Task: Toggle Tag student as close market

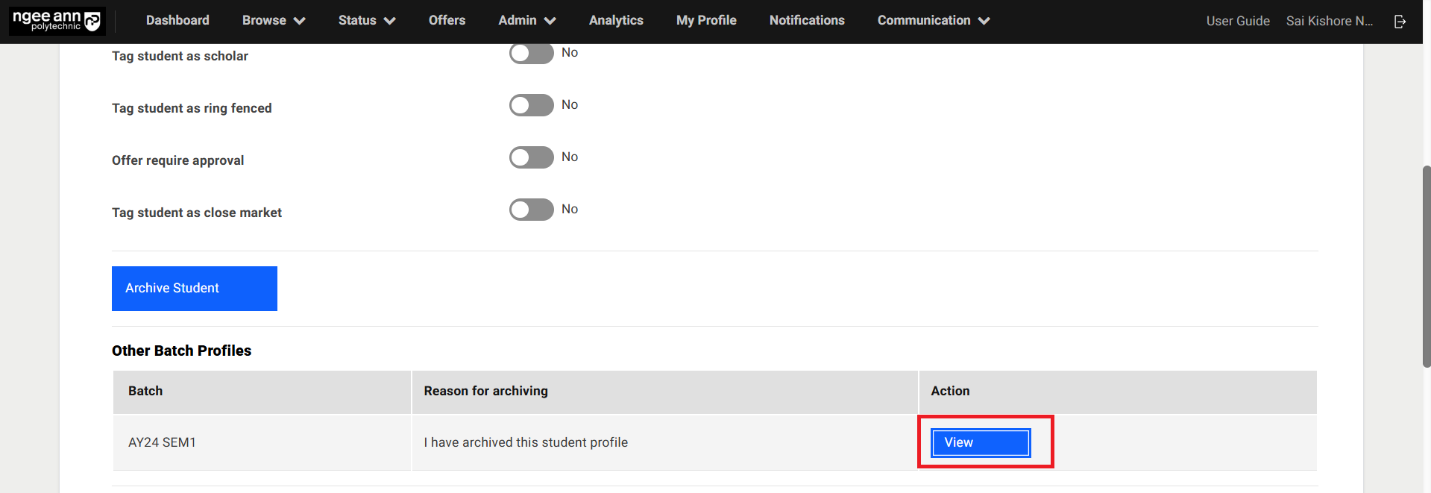Action: point(531,210)
